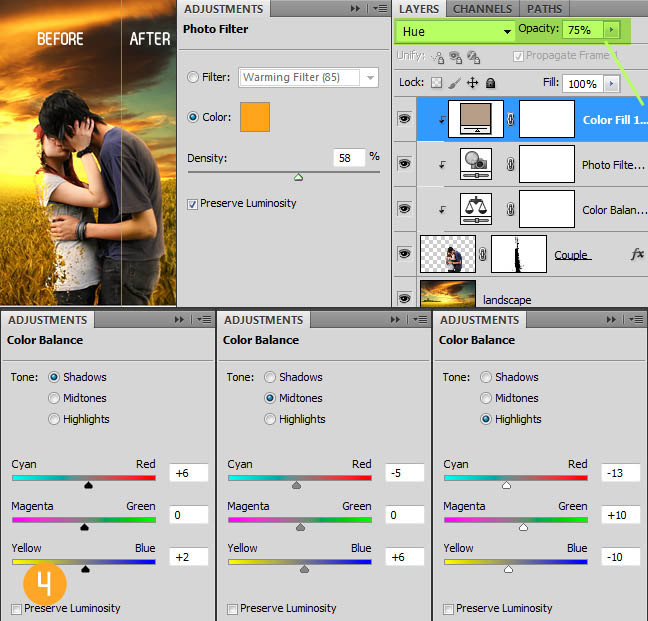Enable Preserve Luminosity in Shadows Color Balance
648x621 pixels.
click(x=16, y=608)
